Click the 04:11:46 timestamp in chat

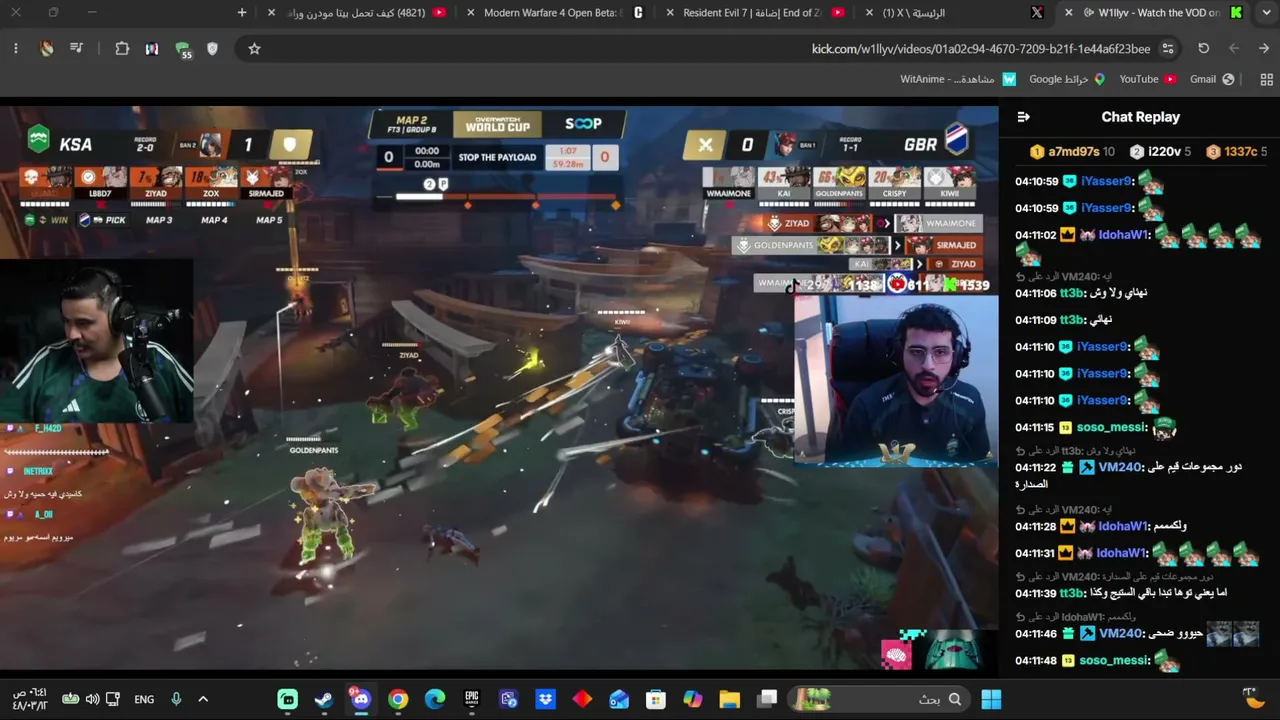[x=1036, y=633]
